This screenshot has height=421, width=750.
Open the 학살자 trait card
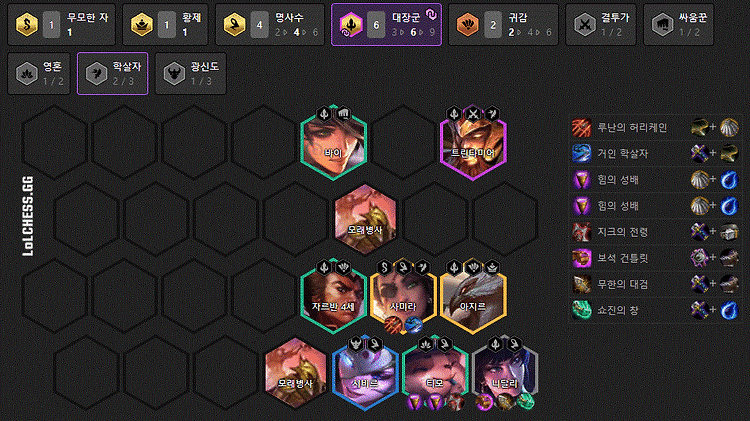[x=112, y=74]
